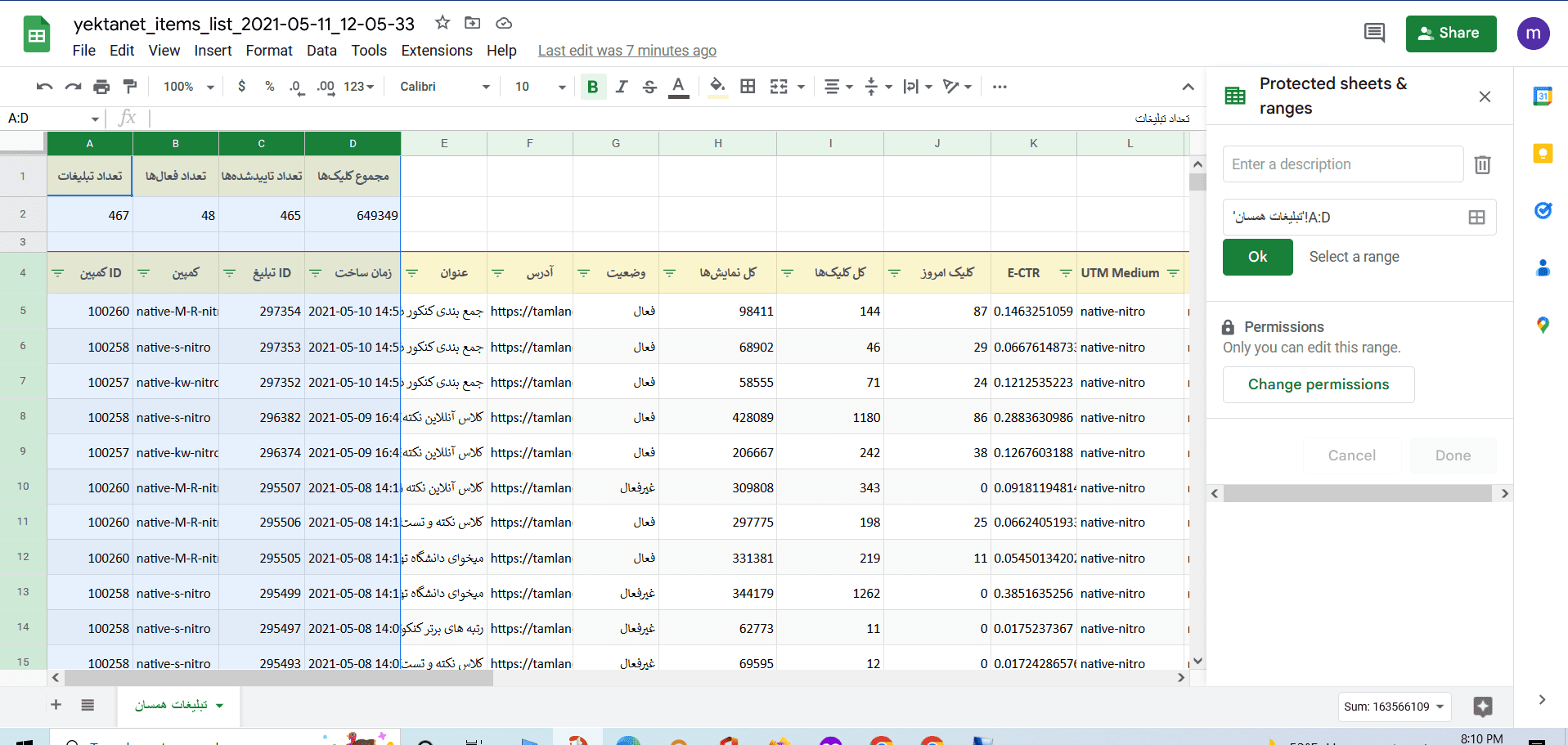Open the Calibri font dropdown
Viewport: 1568px width, 745px height.
pos(445,87)
